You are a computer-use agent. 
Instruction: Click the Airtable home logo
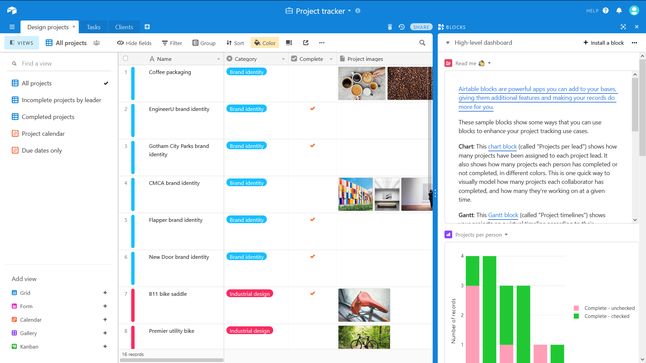pos(12,11)
